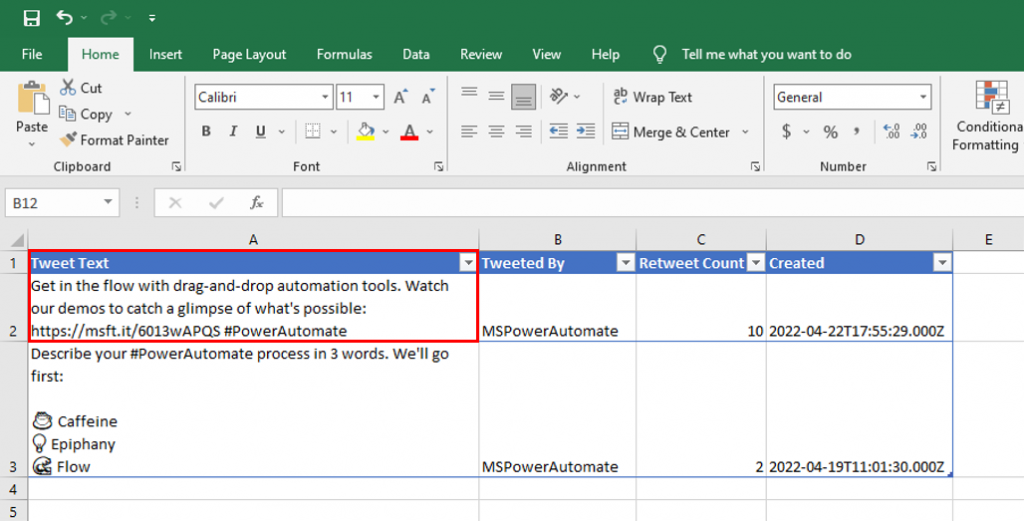Open Customize Quick Access Toolbar dropdown
The width and height of the screenshot is (1024, 521).
(x=152, y=18)
